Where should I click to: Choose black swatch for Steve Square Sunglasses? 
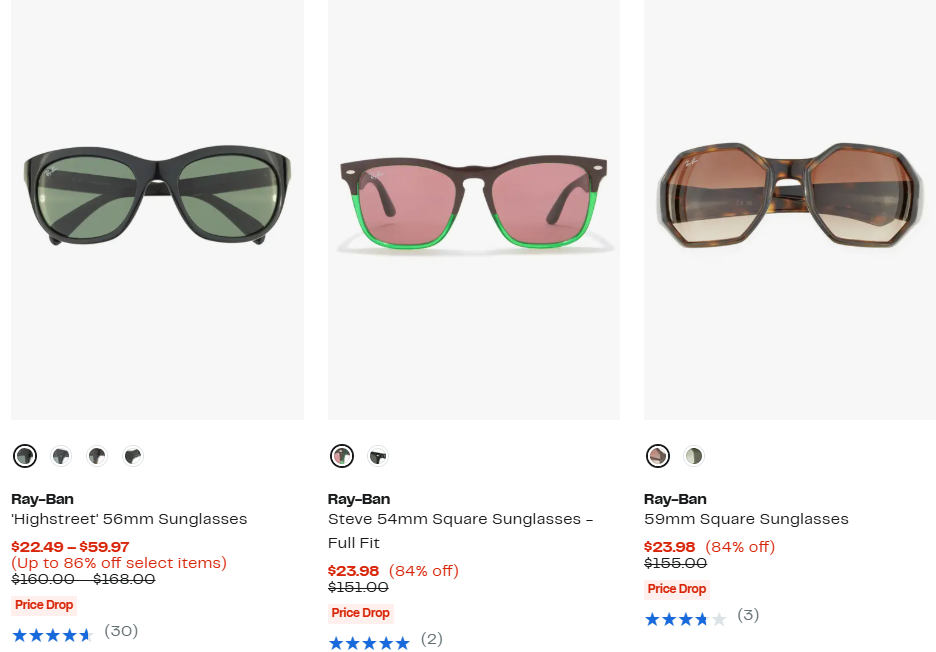tap(378, 457)
